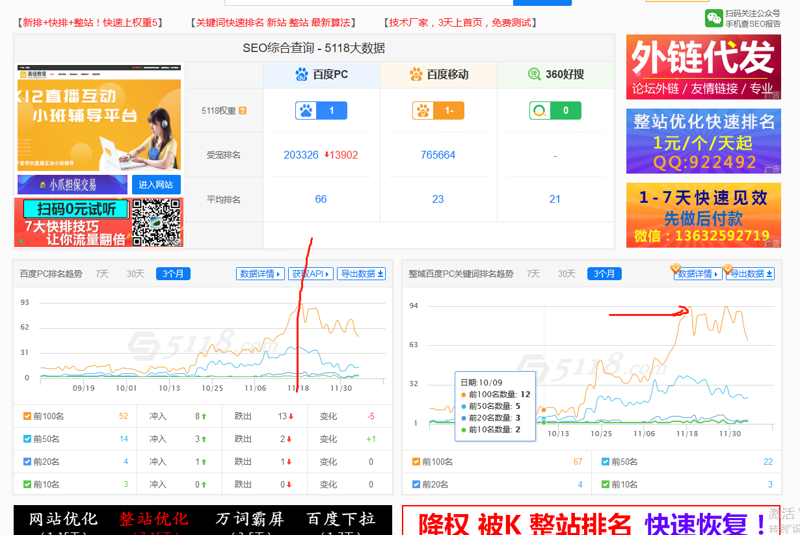Click 获取API button
Screen dimensions: 800x535
point(311,274)
